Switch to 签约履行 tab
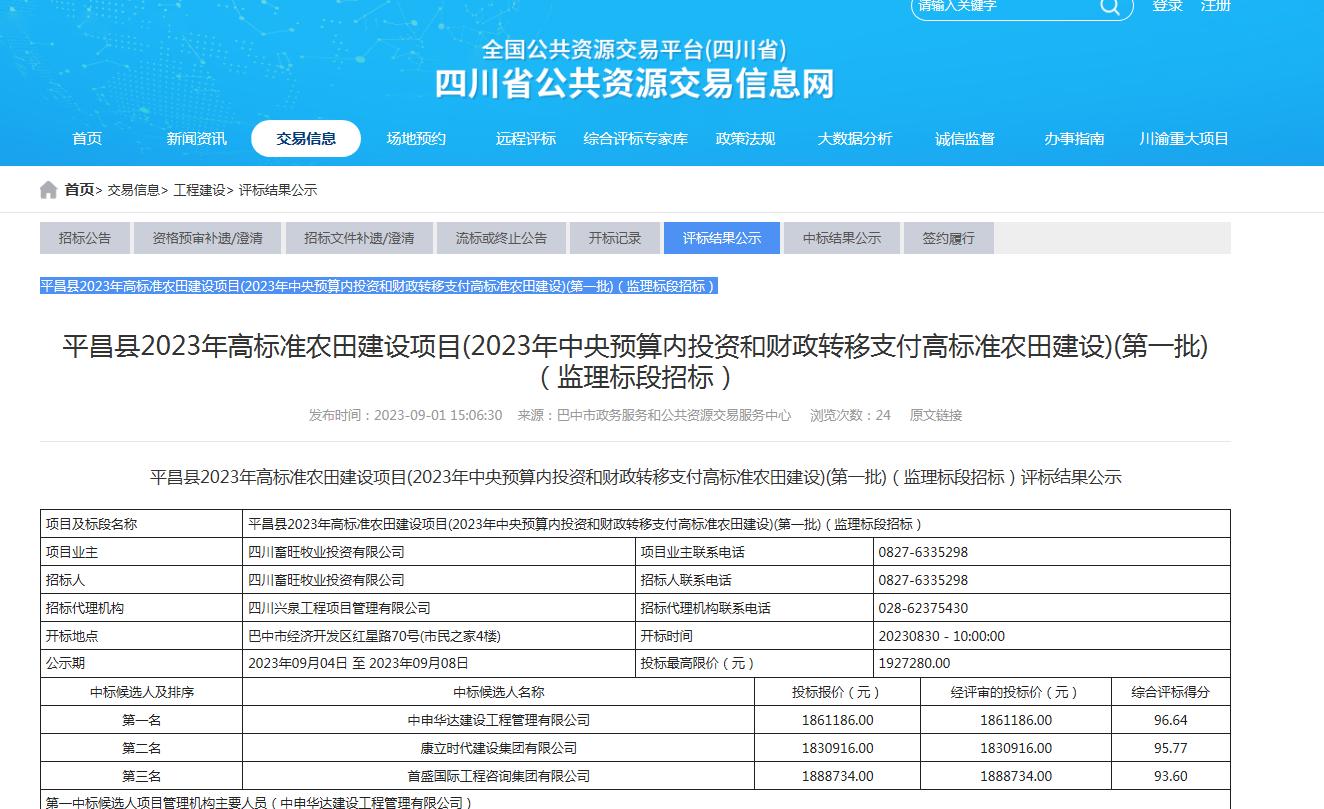 pos(948,238)
